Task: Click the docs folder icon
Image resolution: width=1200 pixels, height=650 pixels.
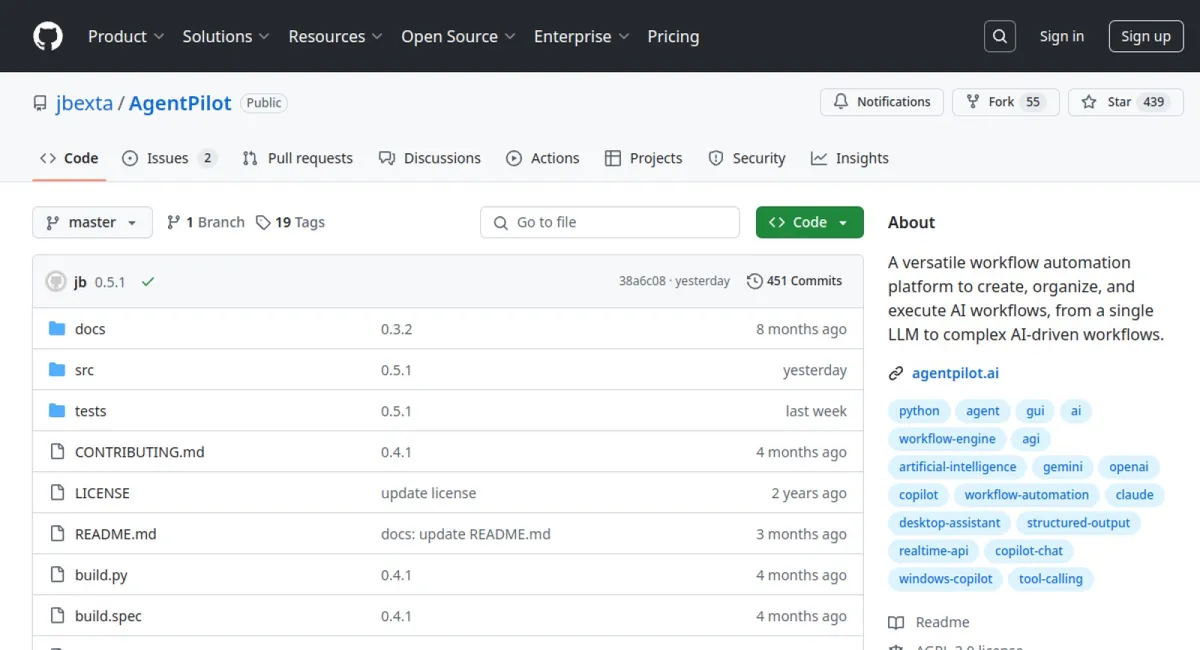Action: 57,329
